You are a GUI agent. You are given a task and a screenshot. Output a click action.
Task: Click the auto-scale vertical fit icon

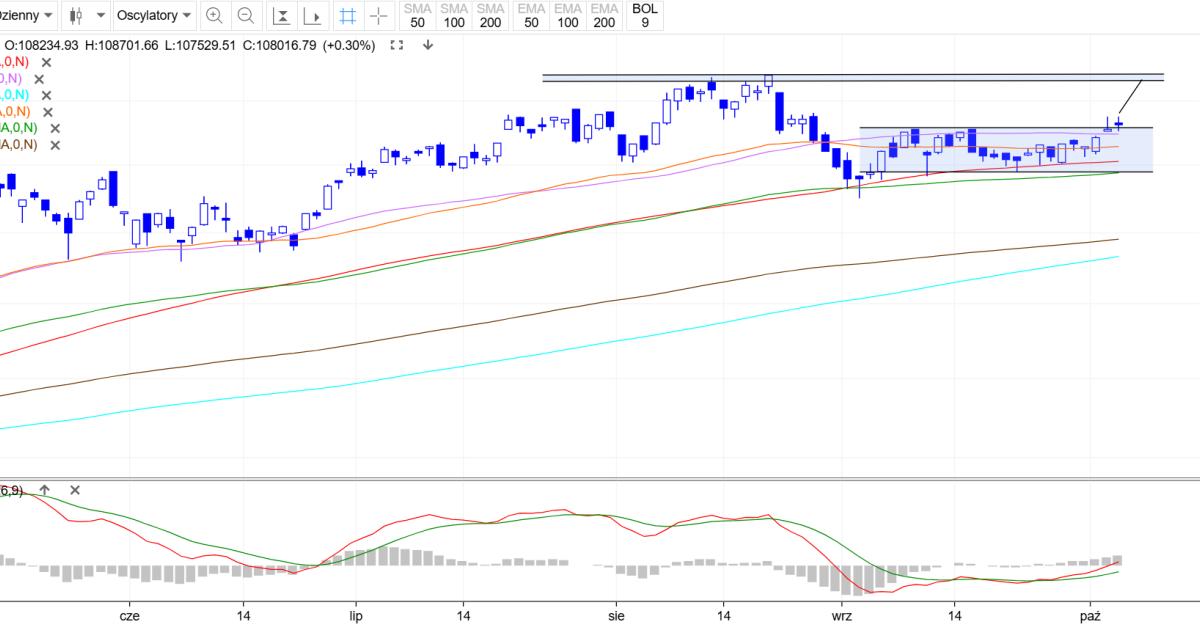(x=283, y=16)
